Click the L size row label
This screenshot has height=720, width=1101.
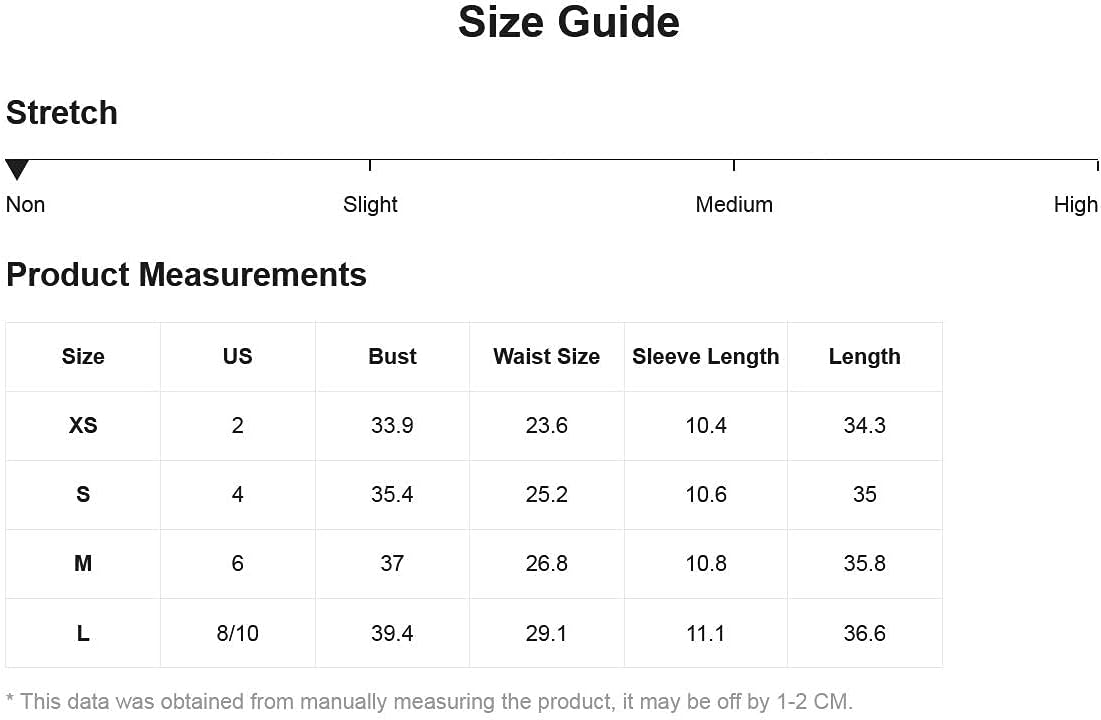click(83, 633)
